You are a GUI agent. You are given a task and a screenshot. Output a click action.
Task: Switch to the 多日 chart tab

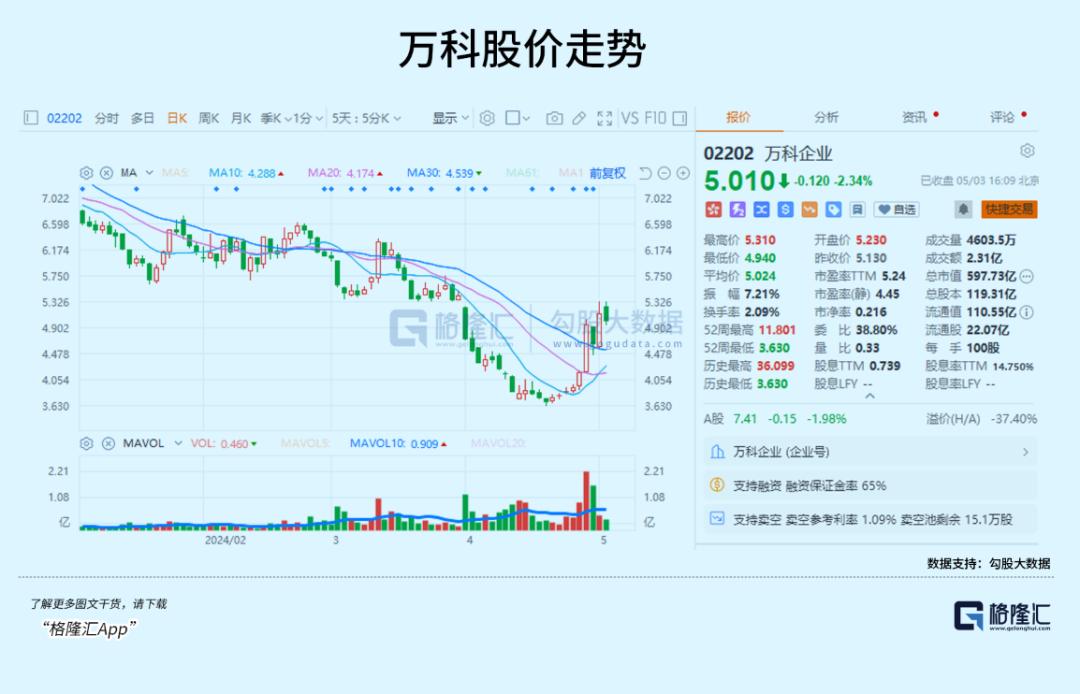point(143,118)
